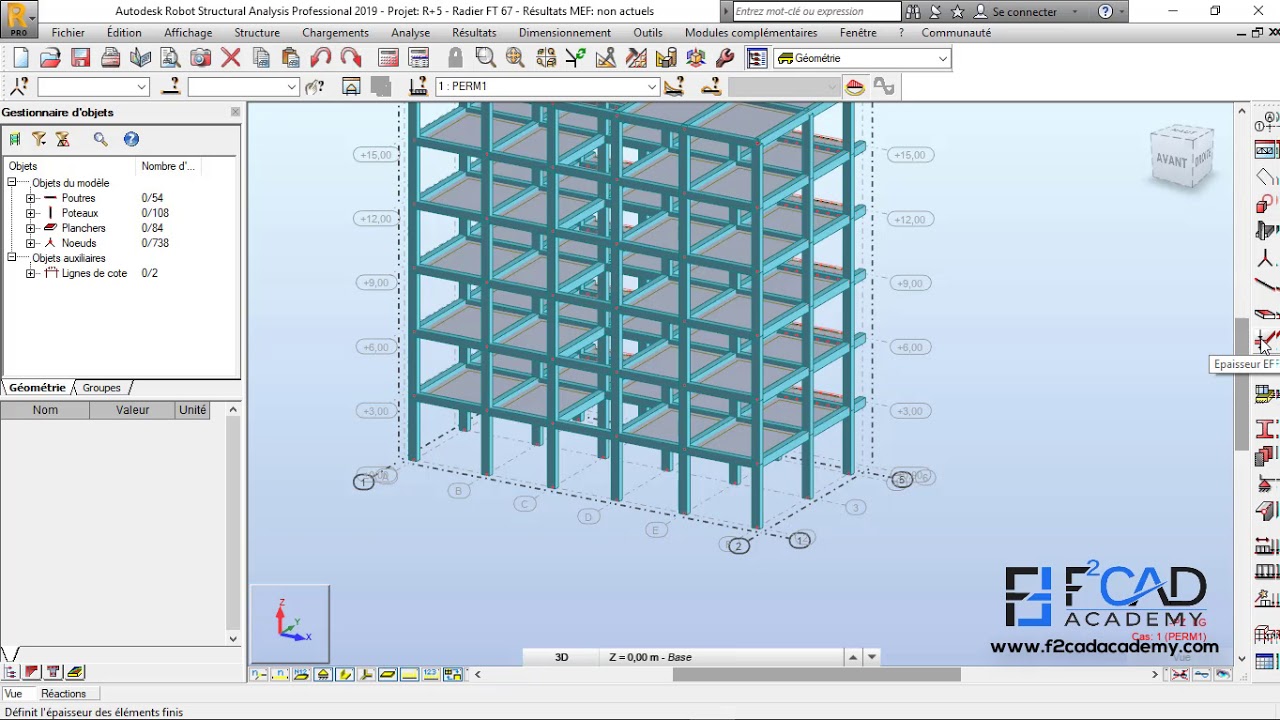Viewport: 1280px width, 720px height.
Task: Toggle the 123 values display icon
Action: point(431,674)
